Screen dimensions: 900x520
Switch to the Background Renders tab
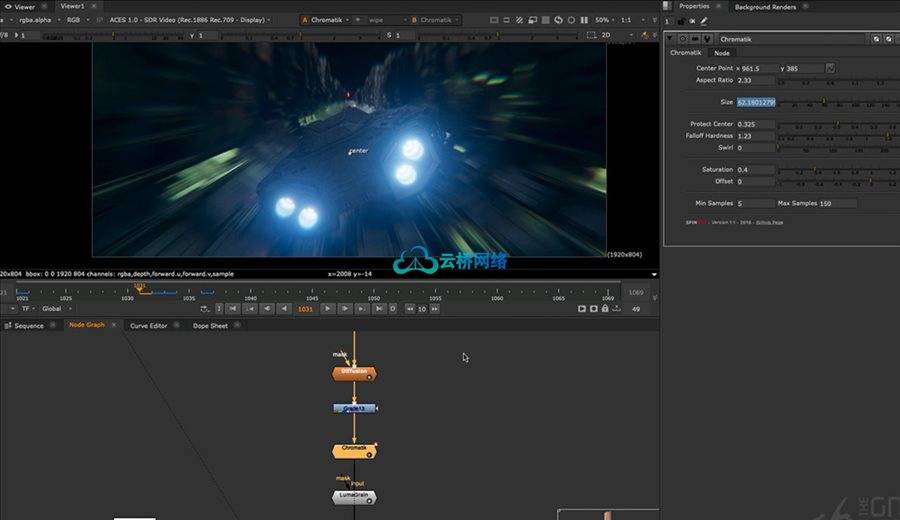(765, 7)
